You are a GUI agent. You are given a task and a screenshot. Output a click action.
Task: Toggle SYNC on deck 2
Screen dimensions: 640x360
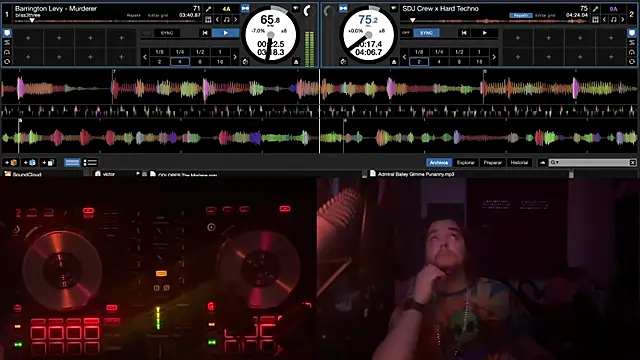point(426,33)
